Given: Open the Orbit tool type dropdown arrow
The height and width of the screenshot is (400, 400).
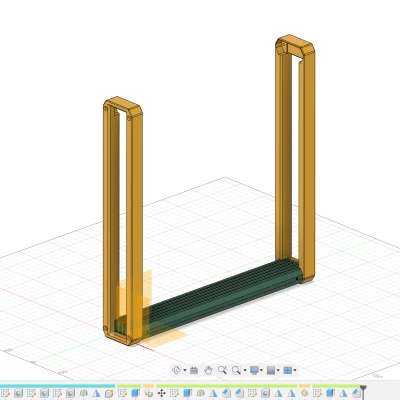Looking at the screenshot, I should (x=185, y=370).
